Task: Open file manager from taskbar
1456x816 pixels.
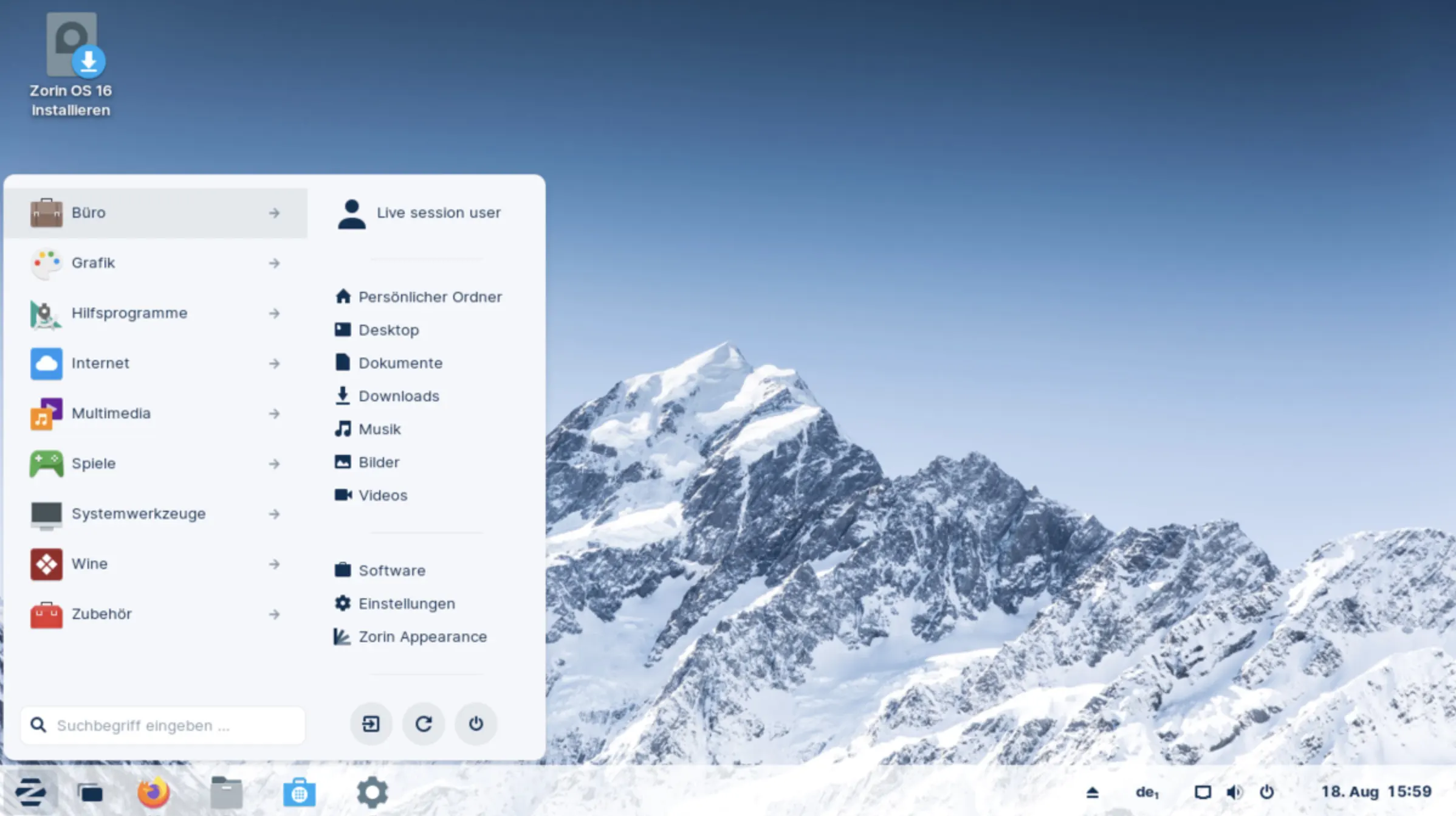Action: pos(225,791)
